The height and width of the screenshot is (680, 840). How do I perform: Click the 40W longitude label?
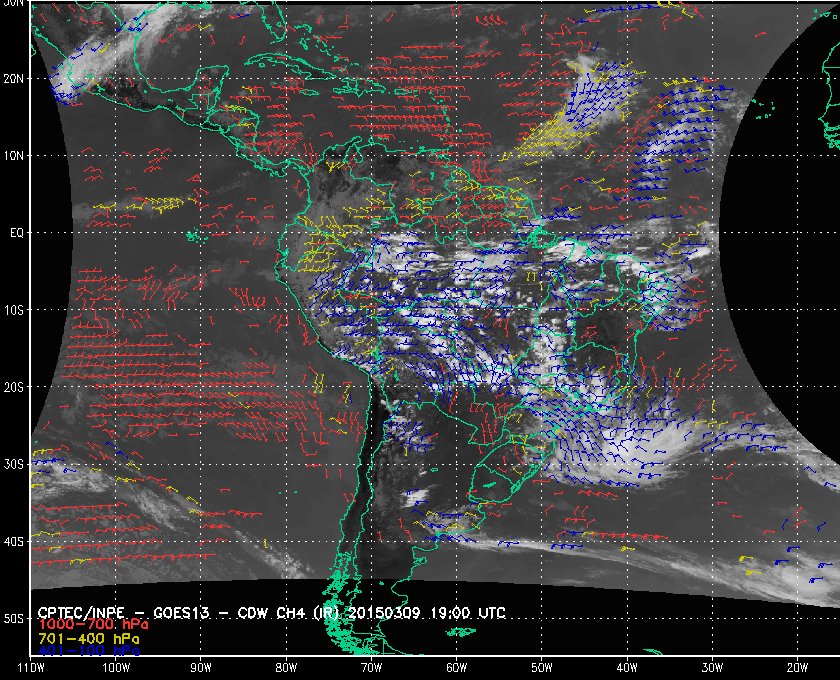coord(627,668)
